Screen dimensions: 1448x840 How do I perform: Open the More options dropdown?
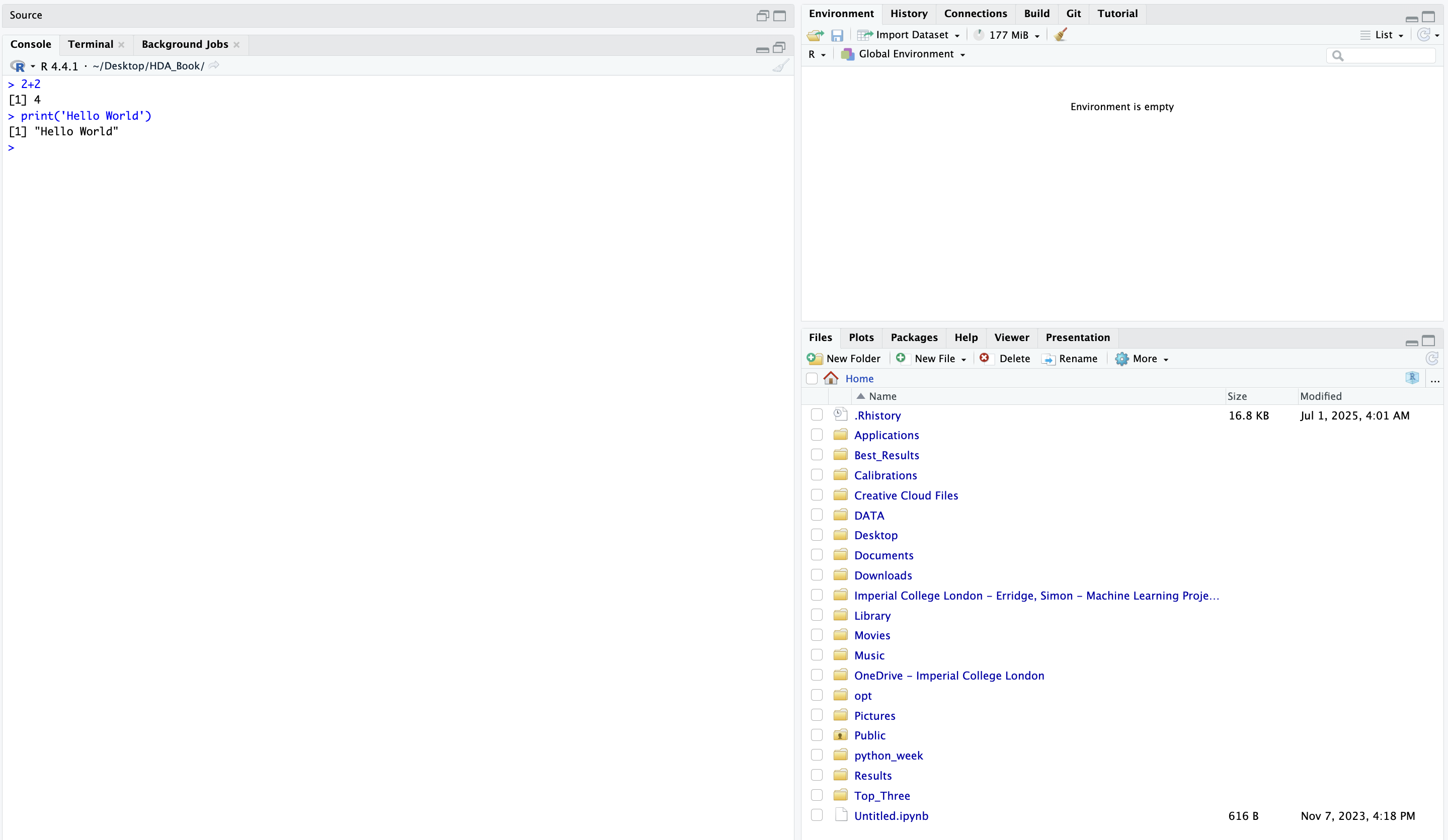[x=1166, y=360]
